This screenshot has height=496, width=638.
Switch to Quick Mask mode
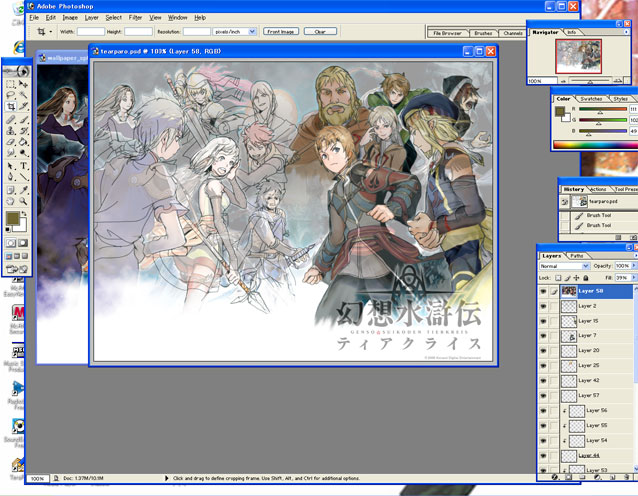point(23,243)
